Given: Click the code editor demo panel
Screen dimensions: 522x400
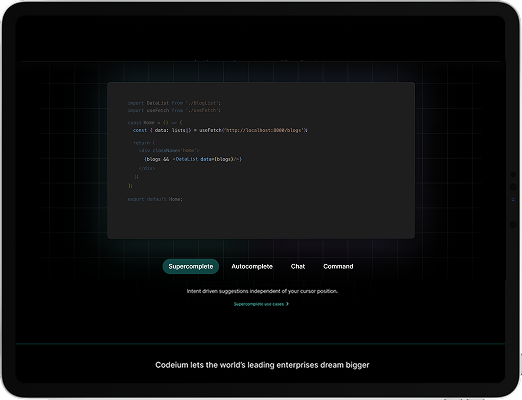Looking at the screenshot, I should click(261, 161).
